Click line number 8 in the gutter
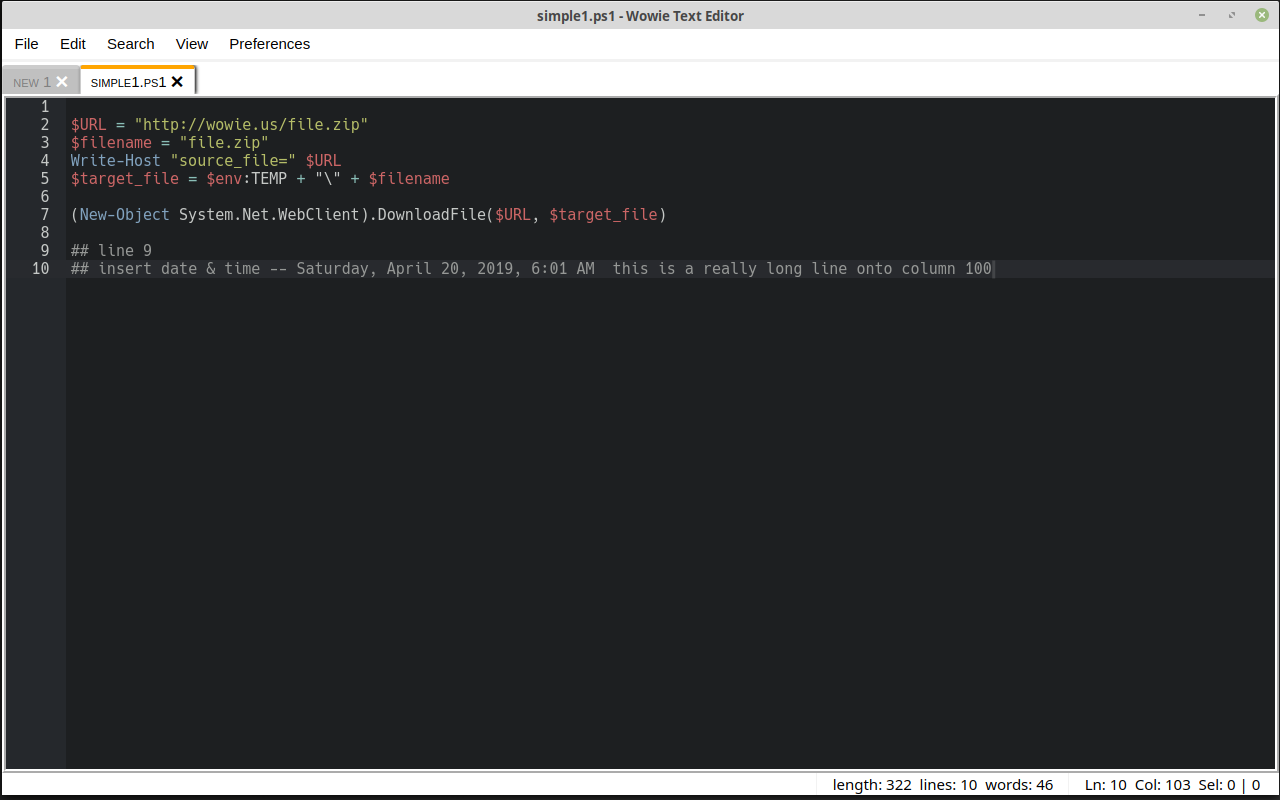Image resolution: width=1280 pixels, height=800 pixels. tap(44, 233)
